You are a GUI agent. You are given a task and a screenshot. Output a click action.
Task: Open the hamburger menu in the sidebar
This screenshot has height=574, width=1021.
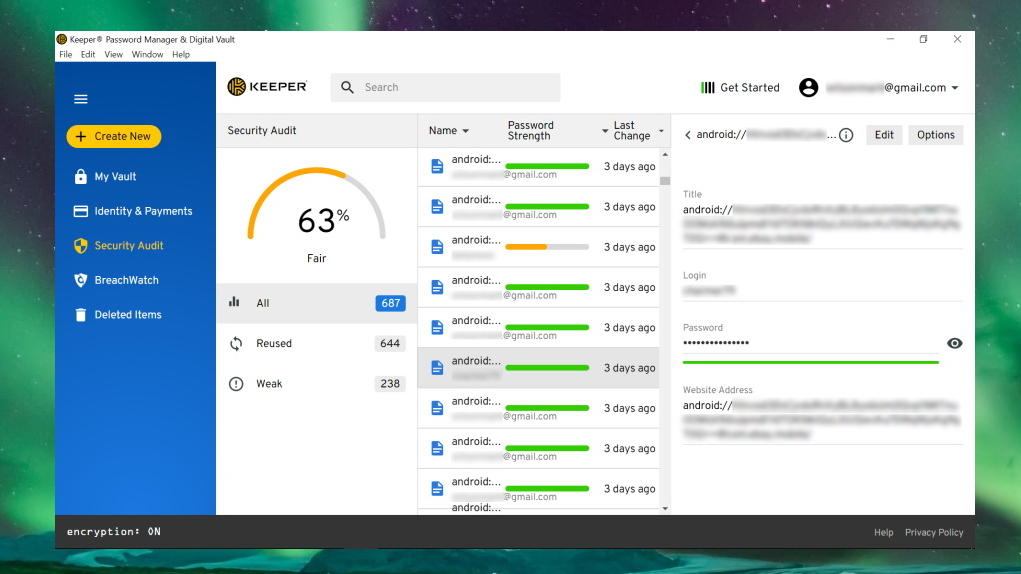coord(81,99)
